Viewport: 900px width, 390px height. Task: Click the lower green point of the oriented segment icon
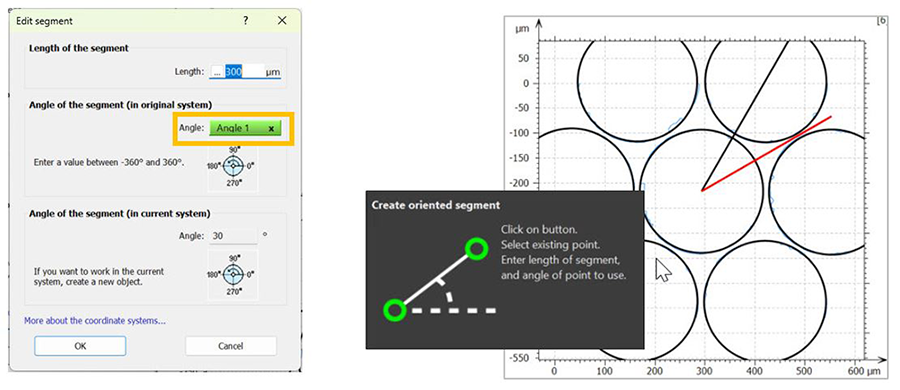click(x=394, y=311)
